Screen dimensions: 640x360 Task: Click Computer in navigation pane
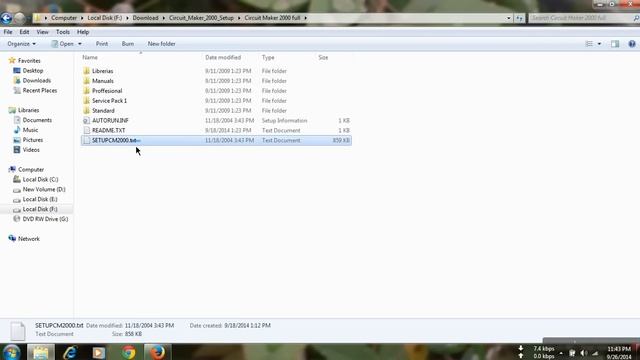pos(31,169)
